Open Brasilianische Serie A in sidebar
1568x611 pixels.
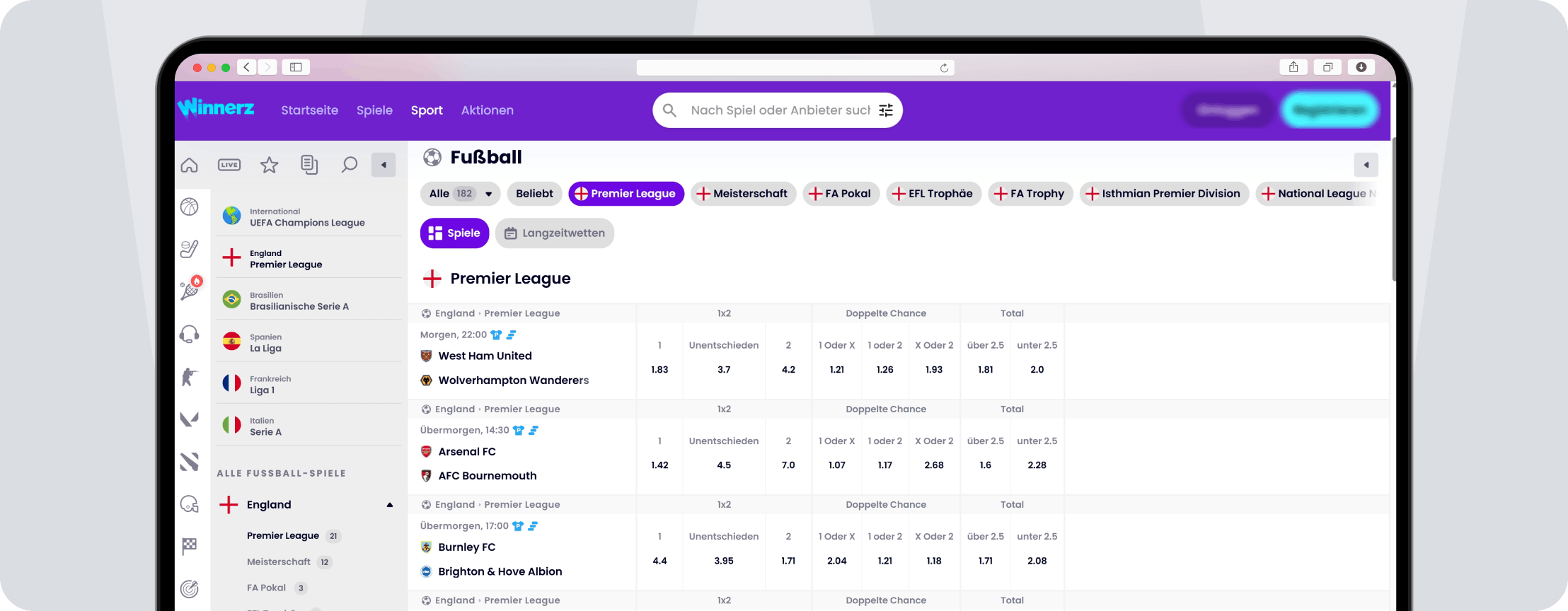coord(309,300)
